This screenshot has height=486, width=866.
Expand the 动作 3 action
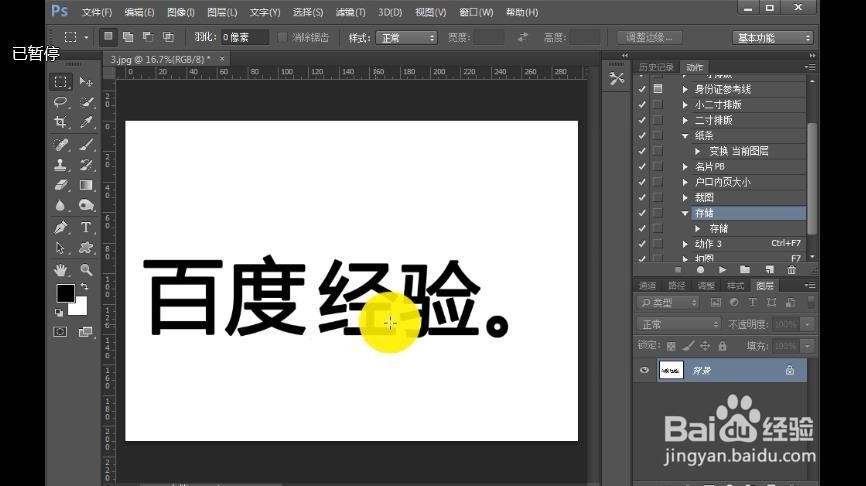(x=685, y=244)
